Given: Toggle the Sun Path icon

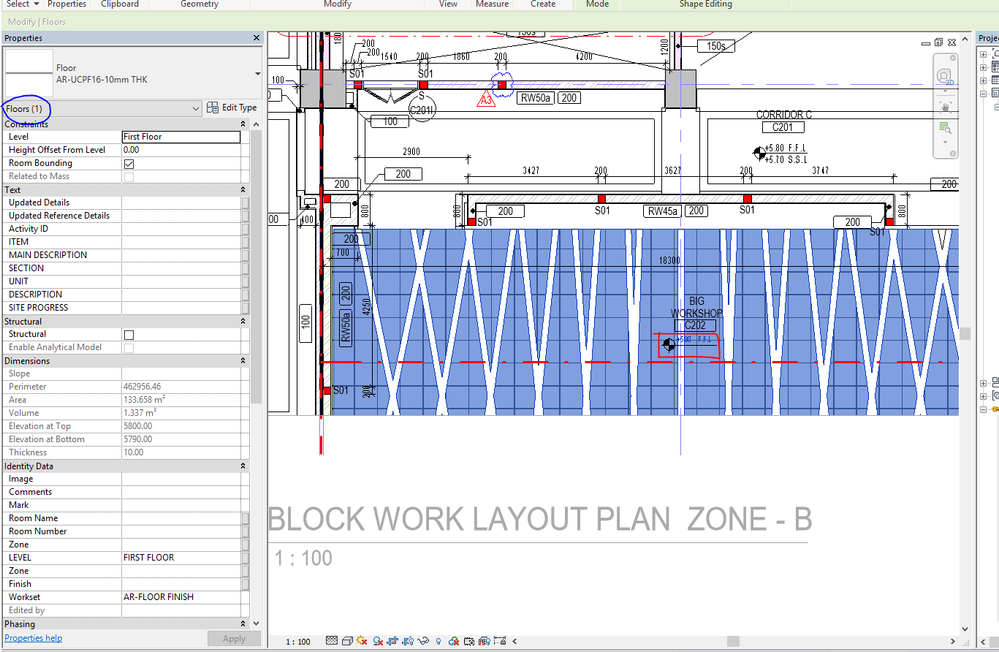Looking at the screenshot, I should tap(362, 641).
